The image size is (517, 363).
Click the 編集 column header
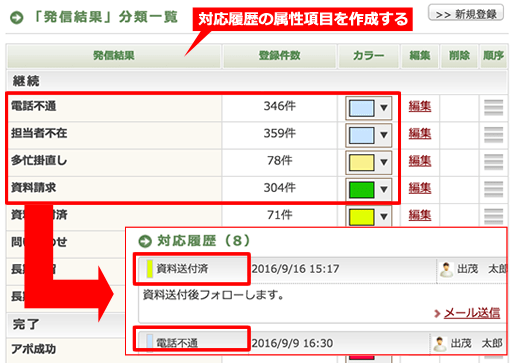click(x=420, y=55)
